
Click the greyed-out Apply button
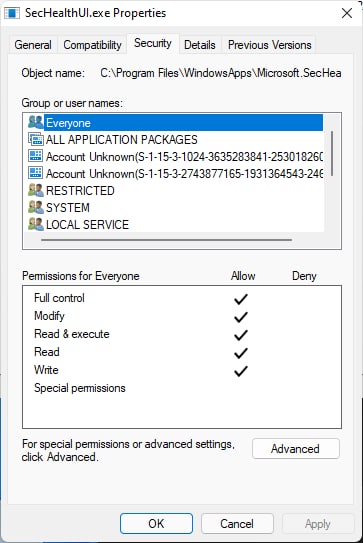(318, 523)
